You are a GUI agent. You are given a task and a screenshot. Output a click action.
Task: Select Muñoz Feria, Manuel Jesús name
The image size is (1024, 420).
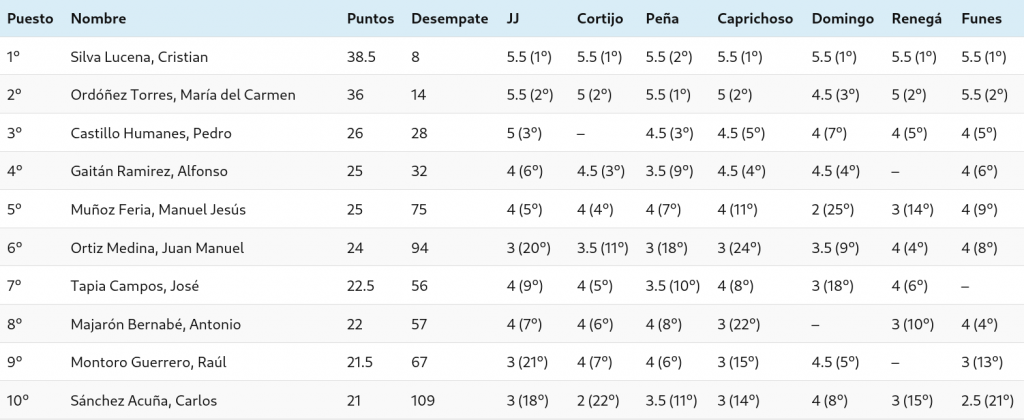(158, 210)
